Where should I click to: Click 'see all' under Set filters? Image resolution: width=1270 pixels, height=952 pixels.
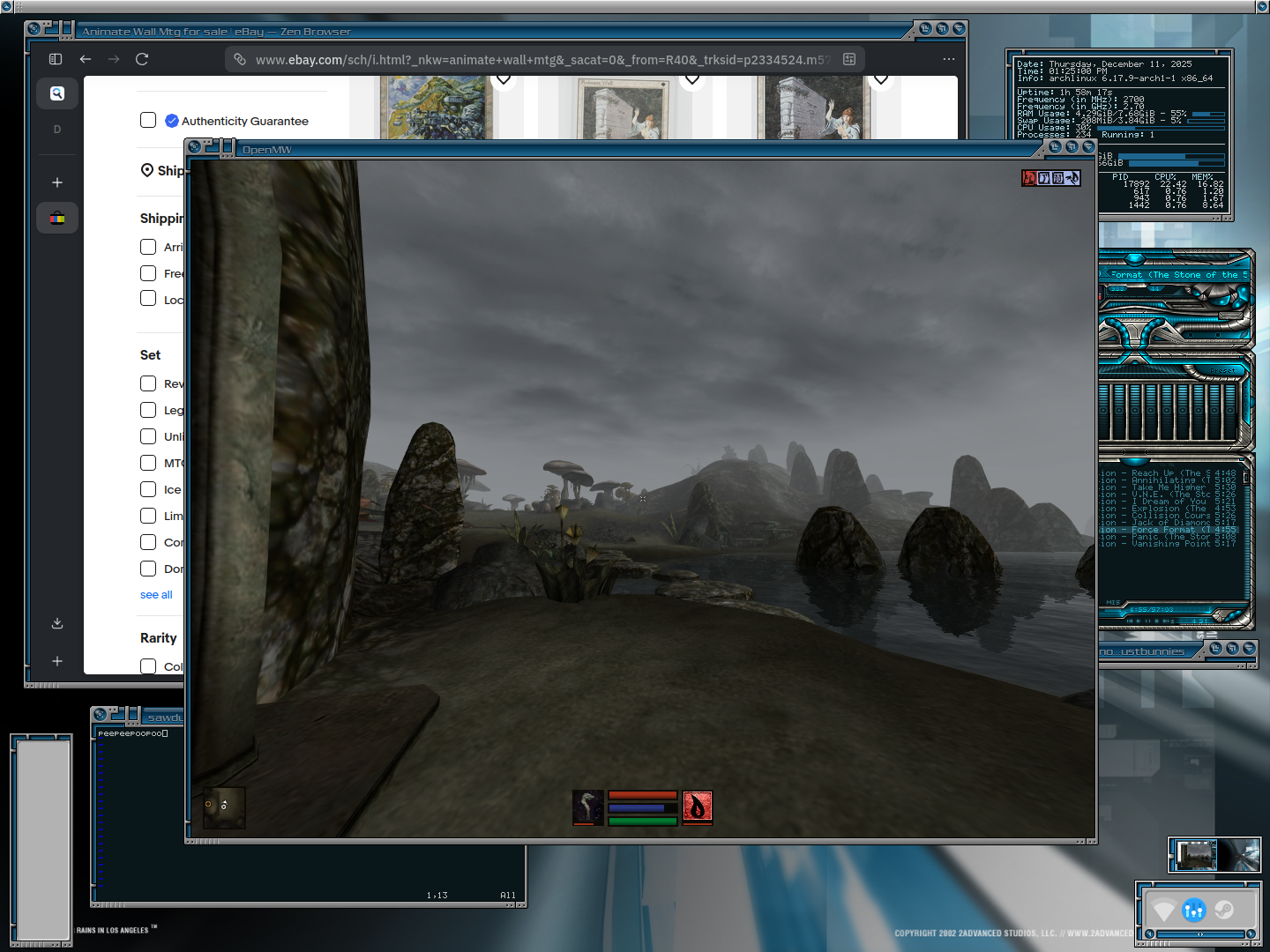click(156, 595)
